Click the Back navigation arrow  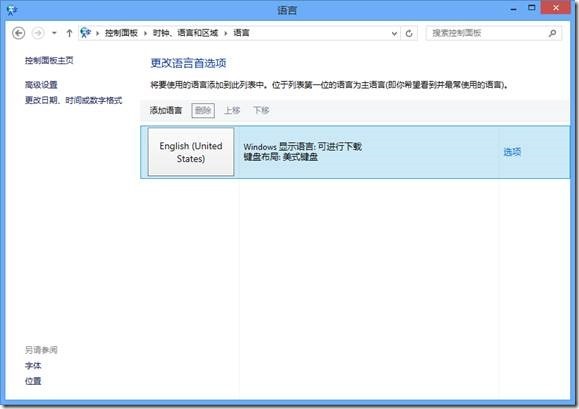(x=18, y=33)
